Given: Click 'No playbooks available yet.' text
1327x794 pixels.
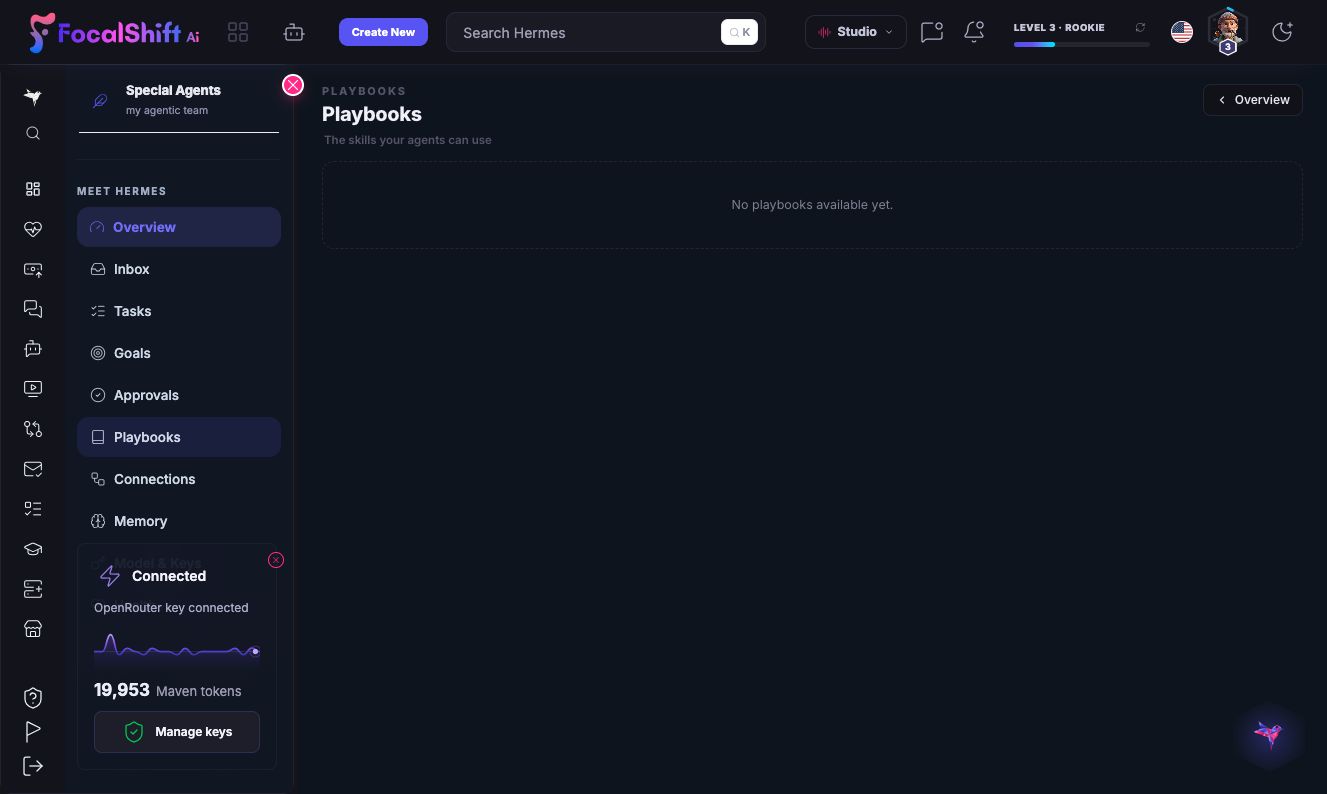Looking at the screenshot, I should click(x=812, y=204).
